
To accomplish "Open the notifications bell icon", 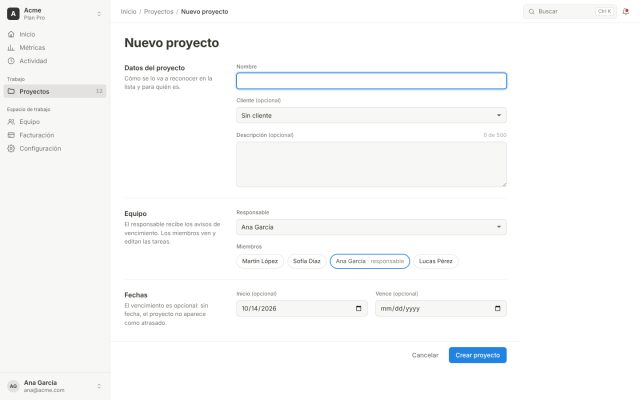I will click(625, 11).
